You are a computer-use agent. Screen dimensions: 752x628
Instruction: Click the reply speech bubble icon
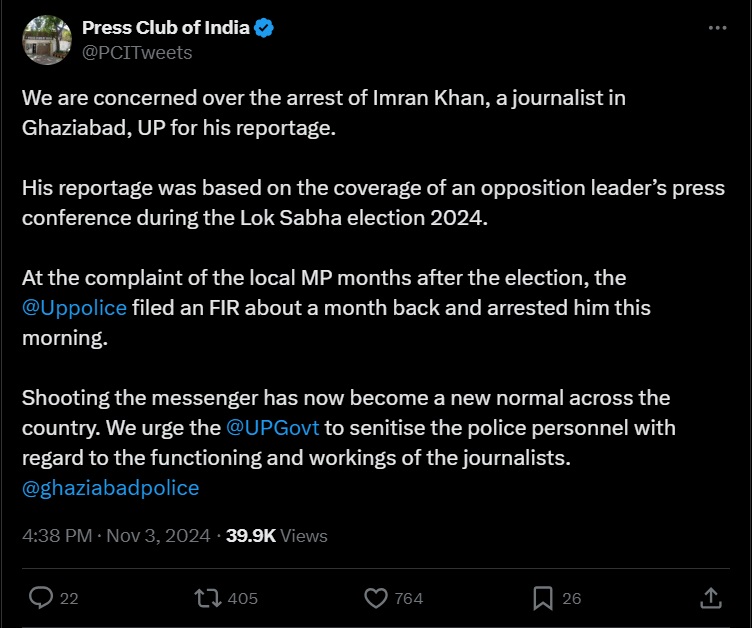40,598
